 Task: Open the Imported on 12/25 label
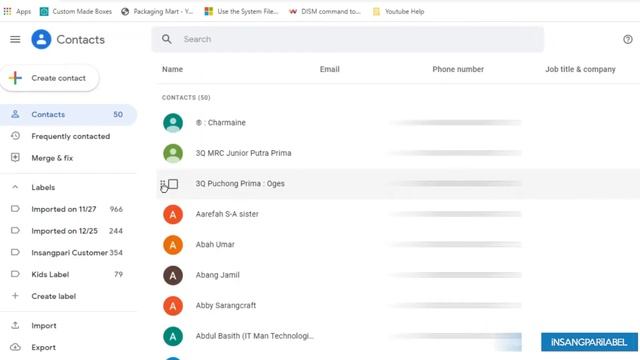click(68, 231)
